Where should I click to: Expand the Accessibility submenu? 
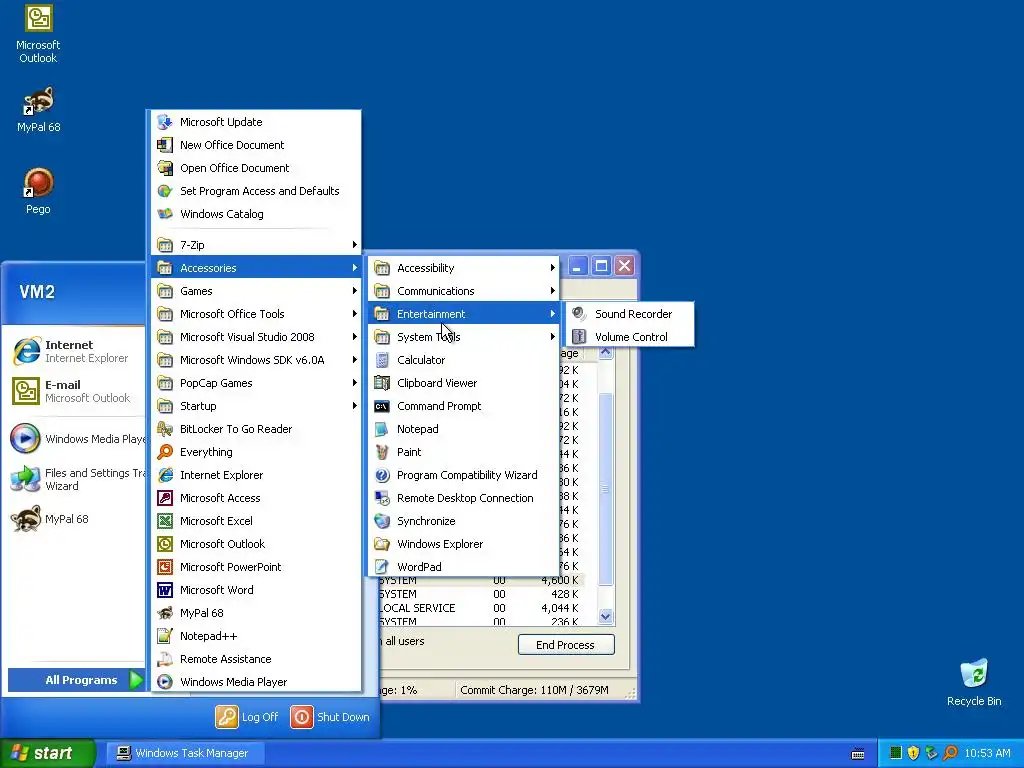pos(463,268)
